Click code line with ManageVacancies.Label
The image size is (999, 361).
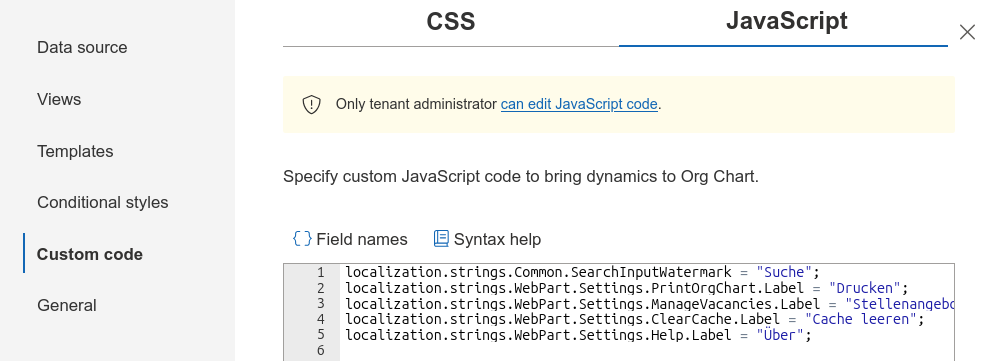coord(650,304)
